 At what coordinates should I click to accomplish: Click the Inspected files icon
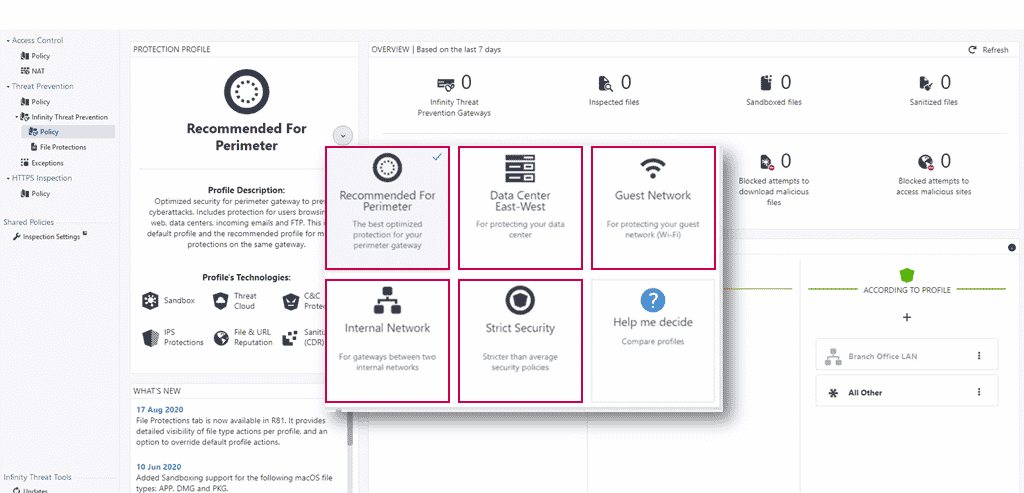coord(606,84)
